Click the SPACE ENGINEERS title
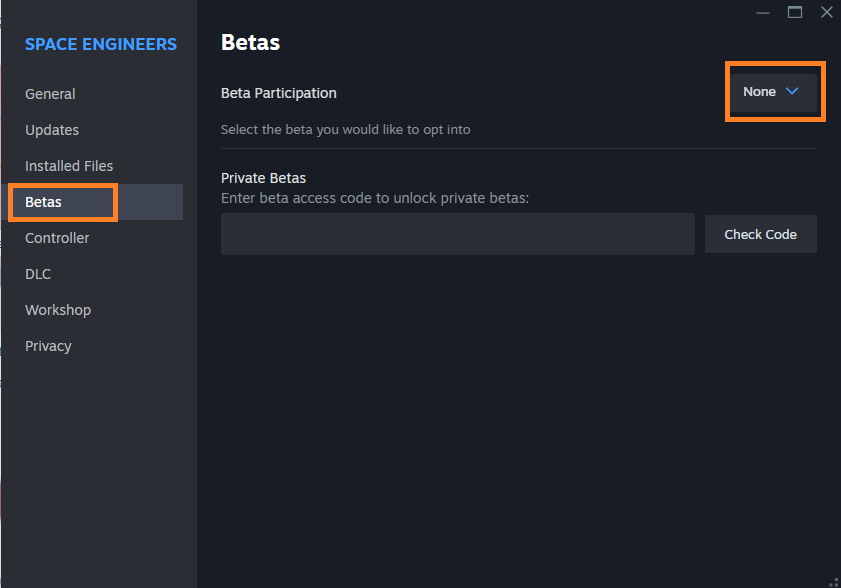This screenshot has width=841, height=588. pos(100,44)
